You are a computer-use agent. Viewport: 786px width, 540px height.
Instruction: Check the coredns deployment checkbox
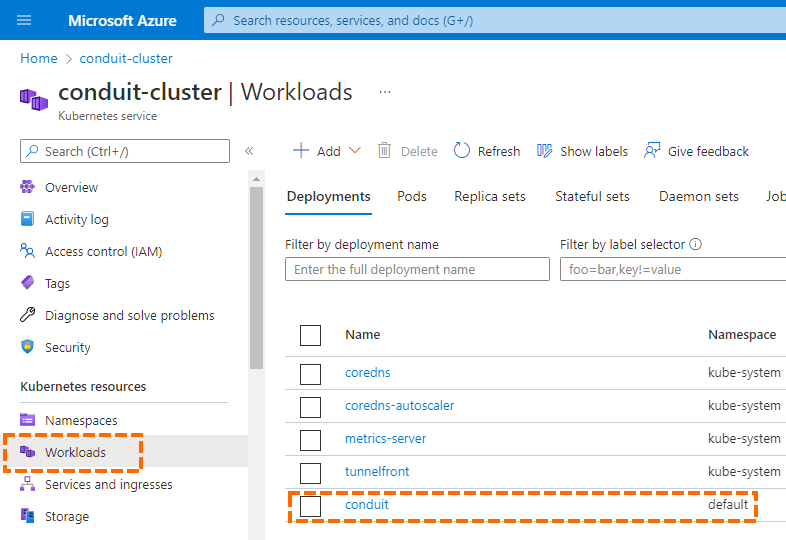(310, 374)
